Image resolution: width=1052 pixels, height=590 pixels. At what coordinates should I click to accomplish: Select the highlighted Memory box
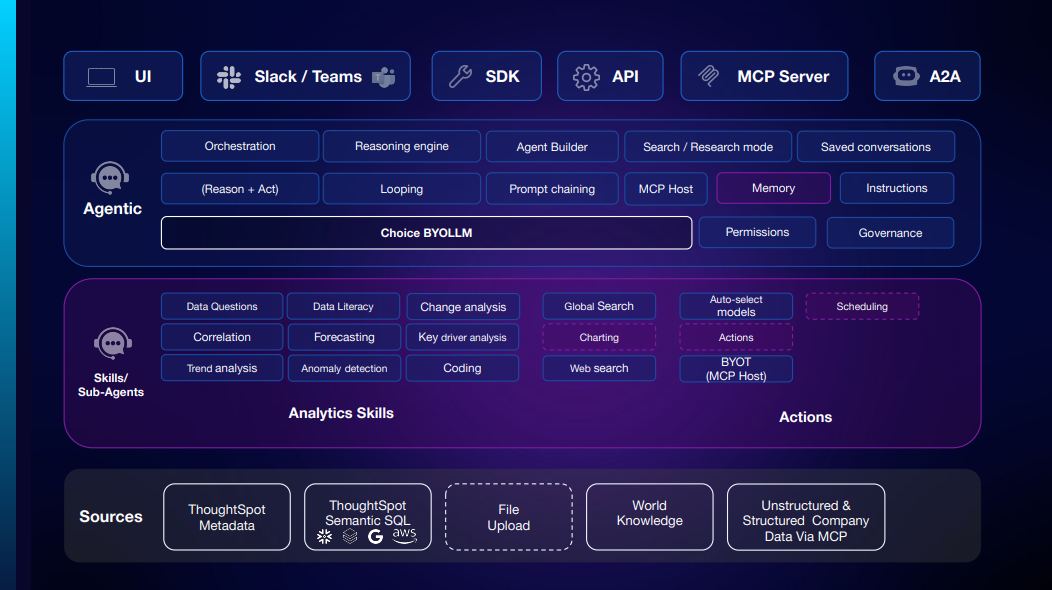[x=773, y=188]
